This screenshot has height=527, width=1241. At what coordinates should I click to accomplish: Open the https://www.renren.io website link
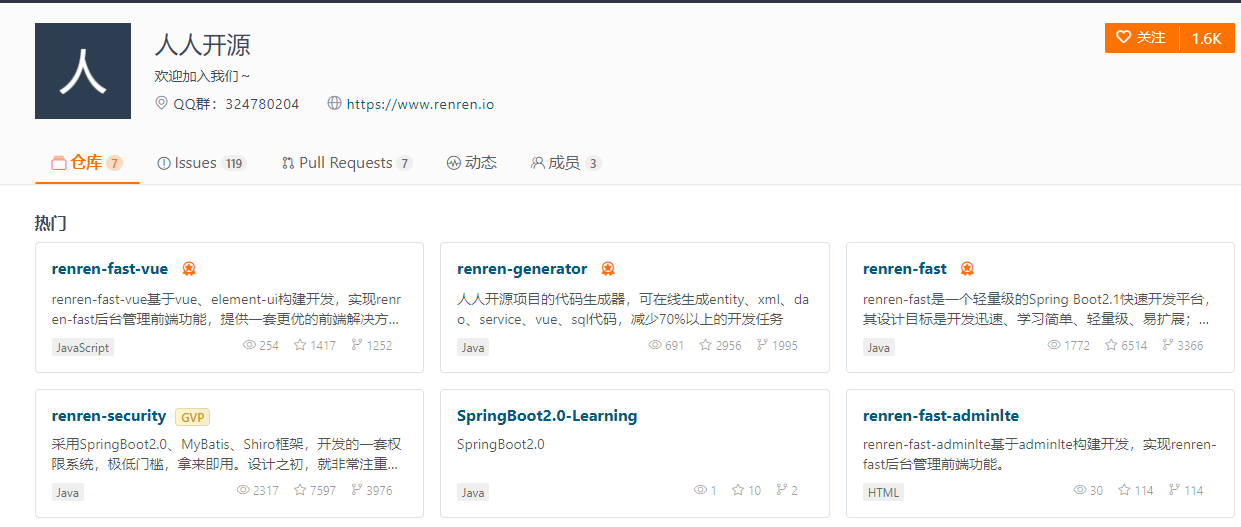click(420, 104)
